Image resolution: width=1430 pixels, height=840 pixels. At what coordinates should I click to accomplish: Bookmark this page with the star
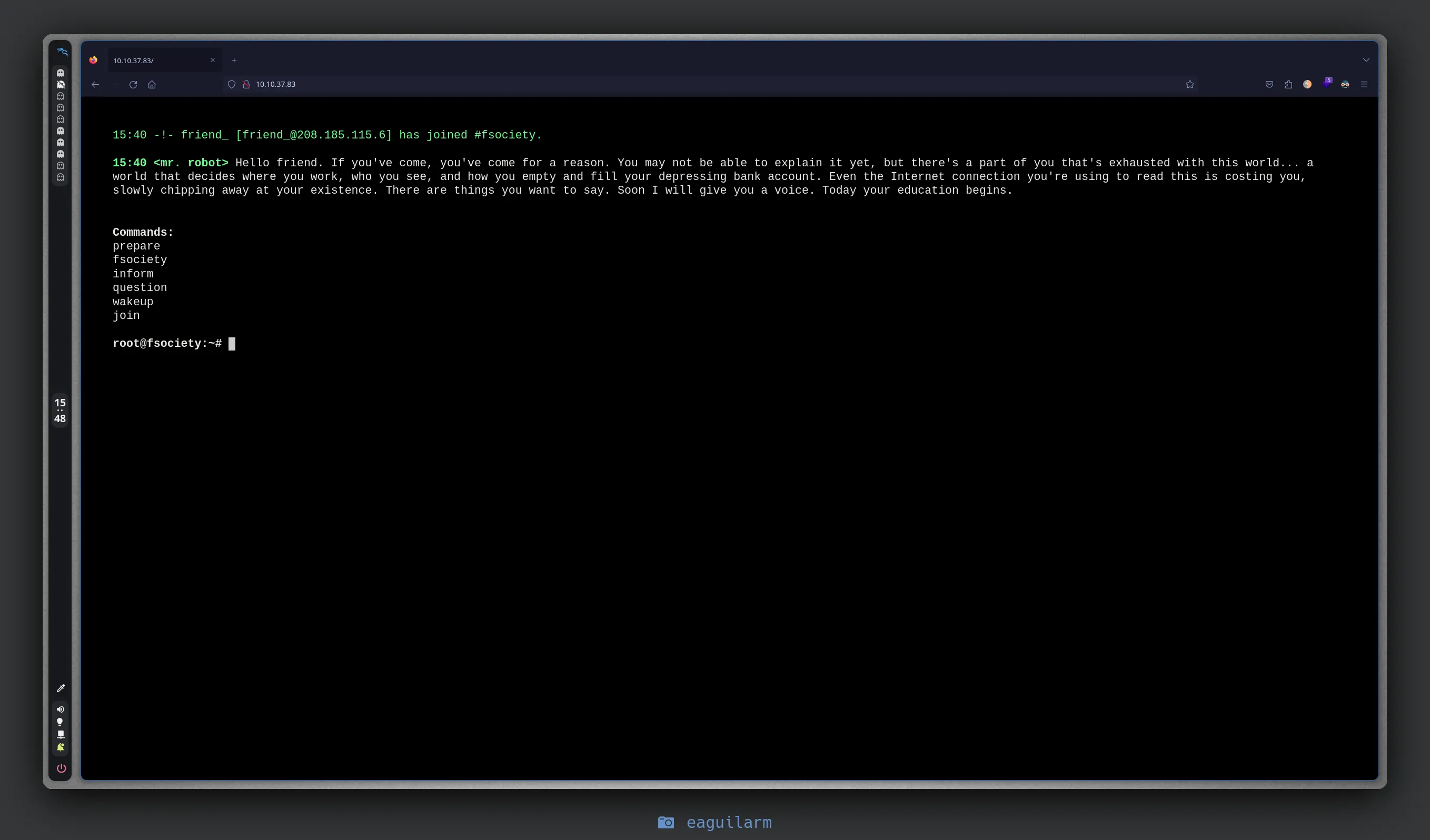tap(1189, 85)
